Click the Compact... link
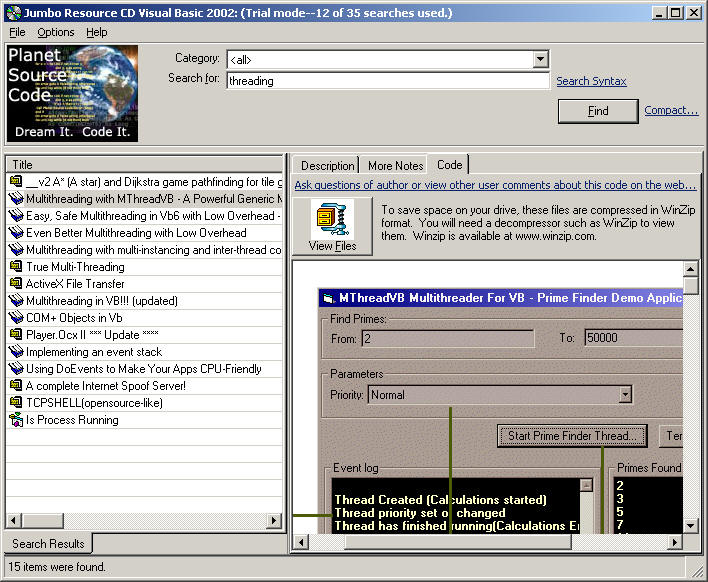Viewport: 708px width, 582px height. pyautogui.click(x=671, y=110)
